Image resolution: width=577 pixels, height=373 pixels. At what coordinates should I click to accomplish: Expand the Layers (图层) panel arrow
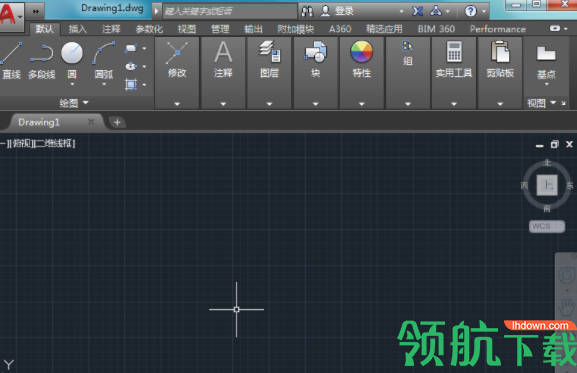point(269,104)
